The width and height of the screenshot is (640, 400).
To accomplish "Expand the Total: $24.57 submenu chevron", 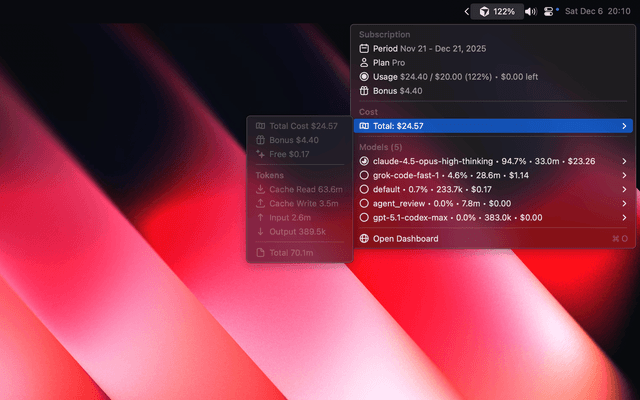I will (624, 126).
